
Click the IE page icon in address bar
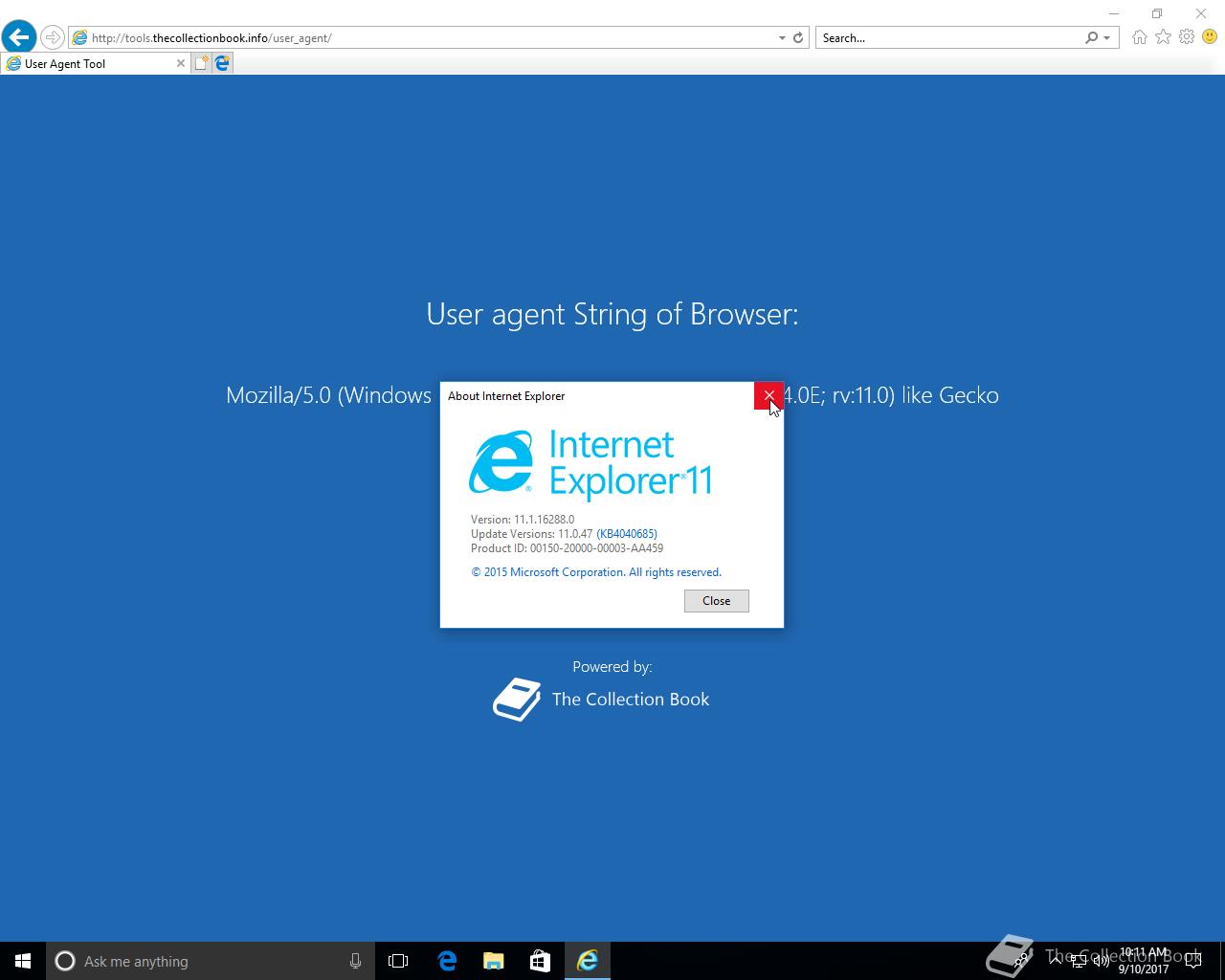[x=79, y=37]
